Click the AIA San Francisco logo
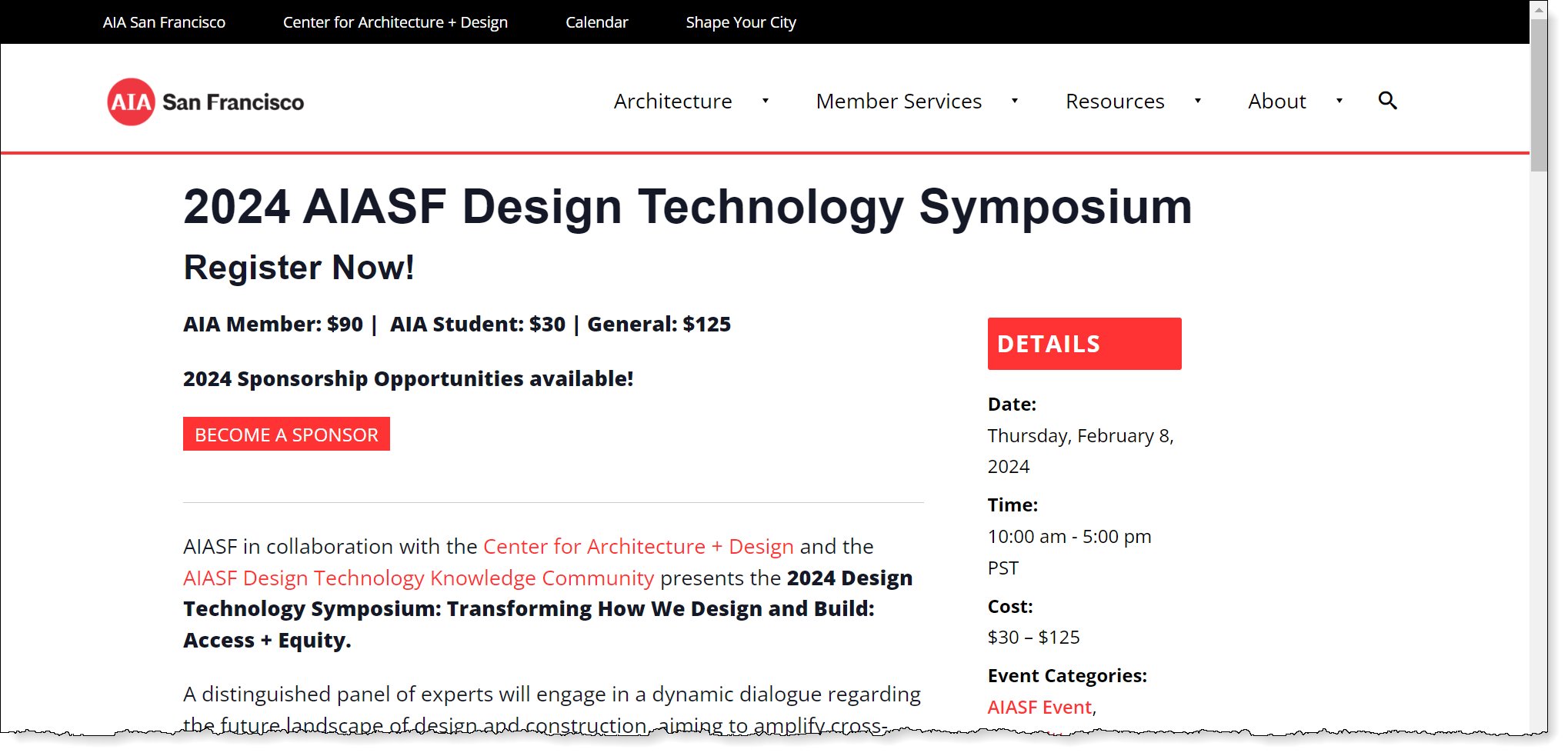The height and width of the screenshot is (756, 1568). click(205, 102)
